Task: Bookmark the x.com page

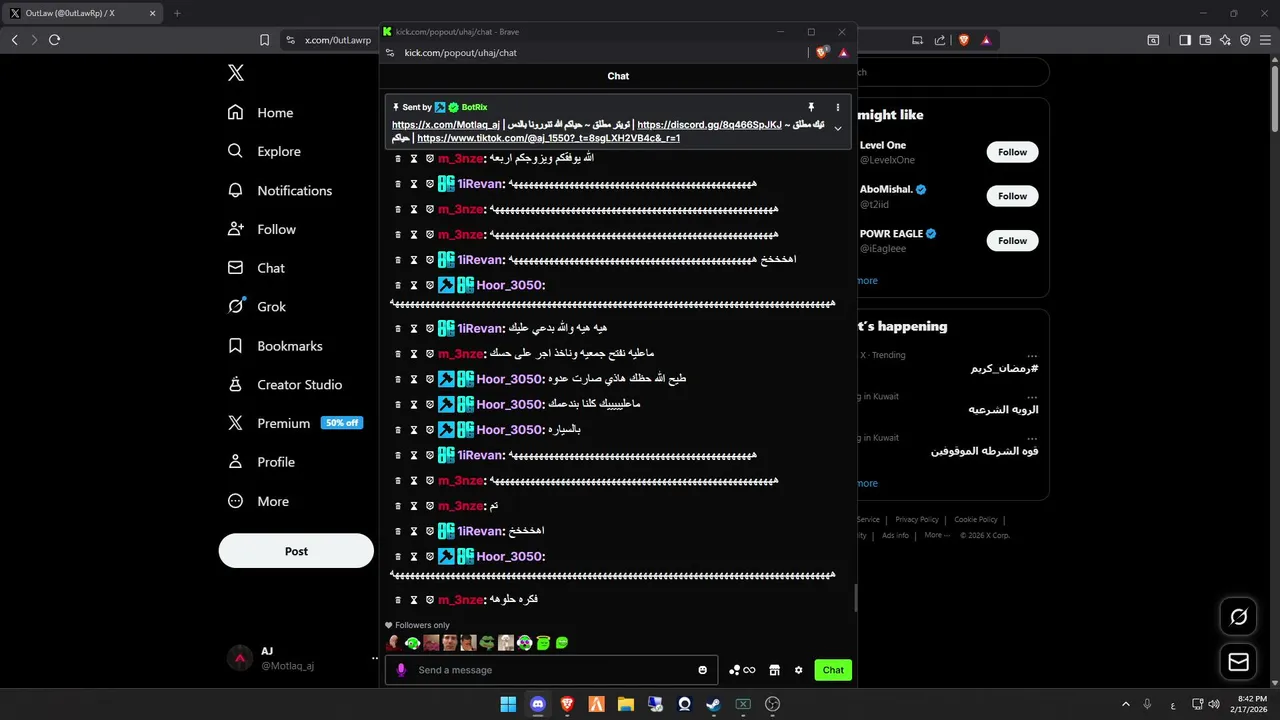Action: 264,40
